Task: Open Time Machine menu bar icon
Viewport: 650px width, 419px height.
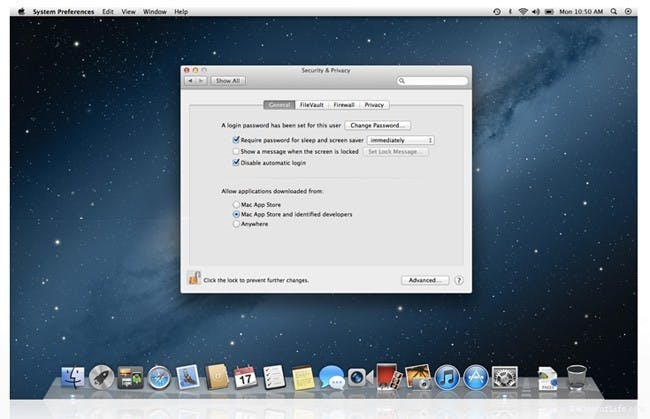Action: pyautogui.click(x=497, y=12)
